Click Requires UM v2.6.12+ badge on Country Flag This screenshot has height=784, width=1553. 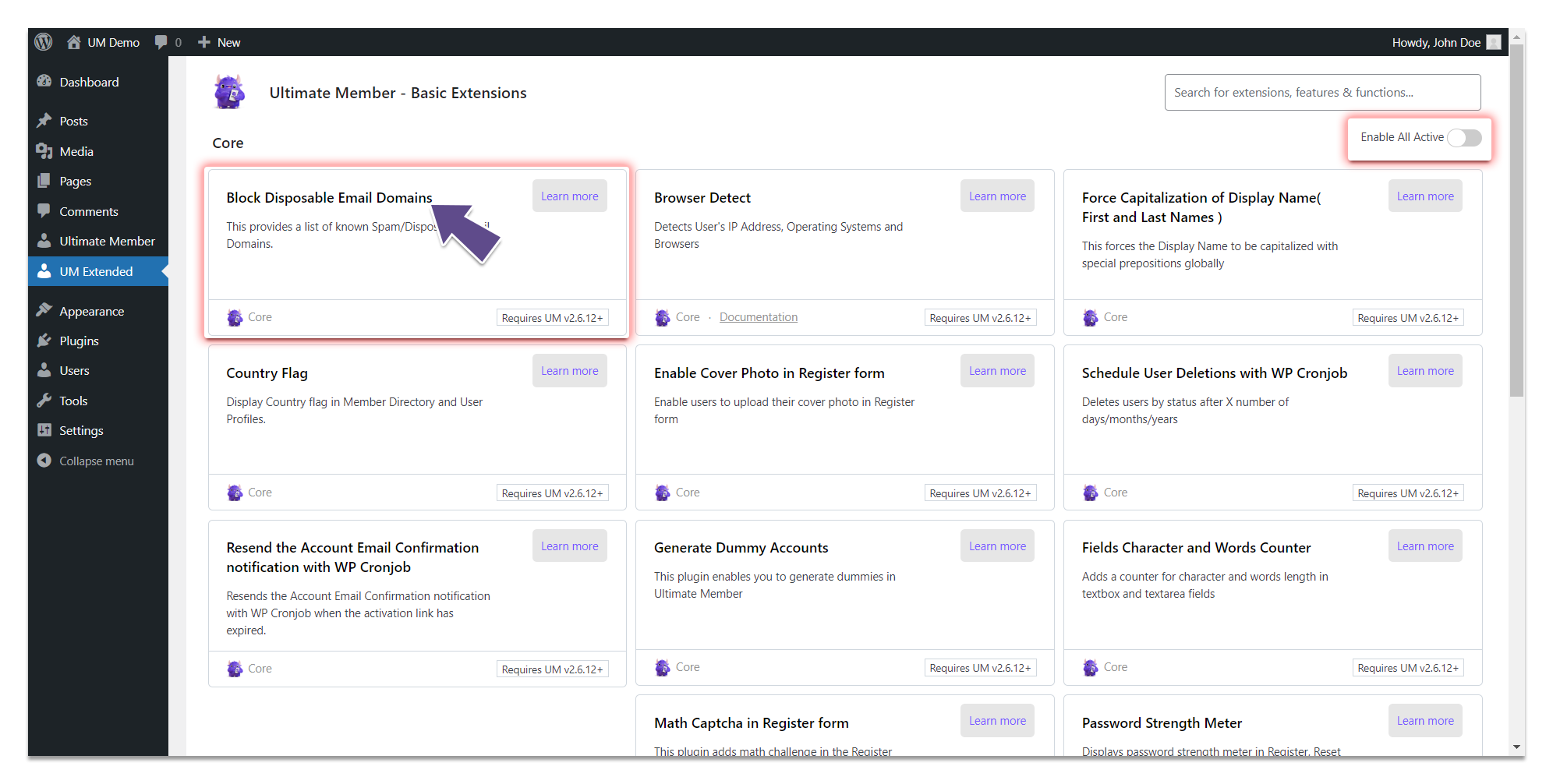[x=552, y=493]
